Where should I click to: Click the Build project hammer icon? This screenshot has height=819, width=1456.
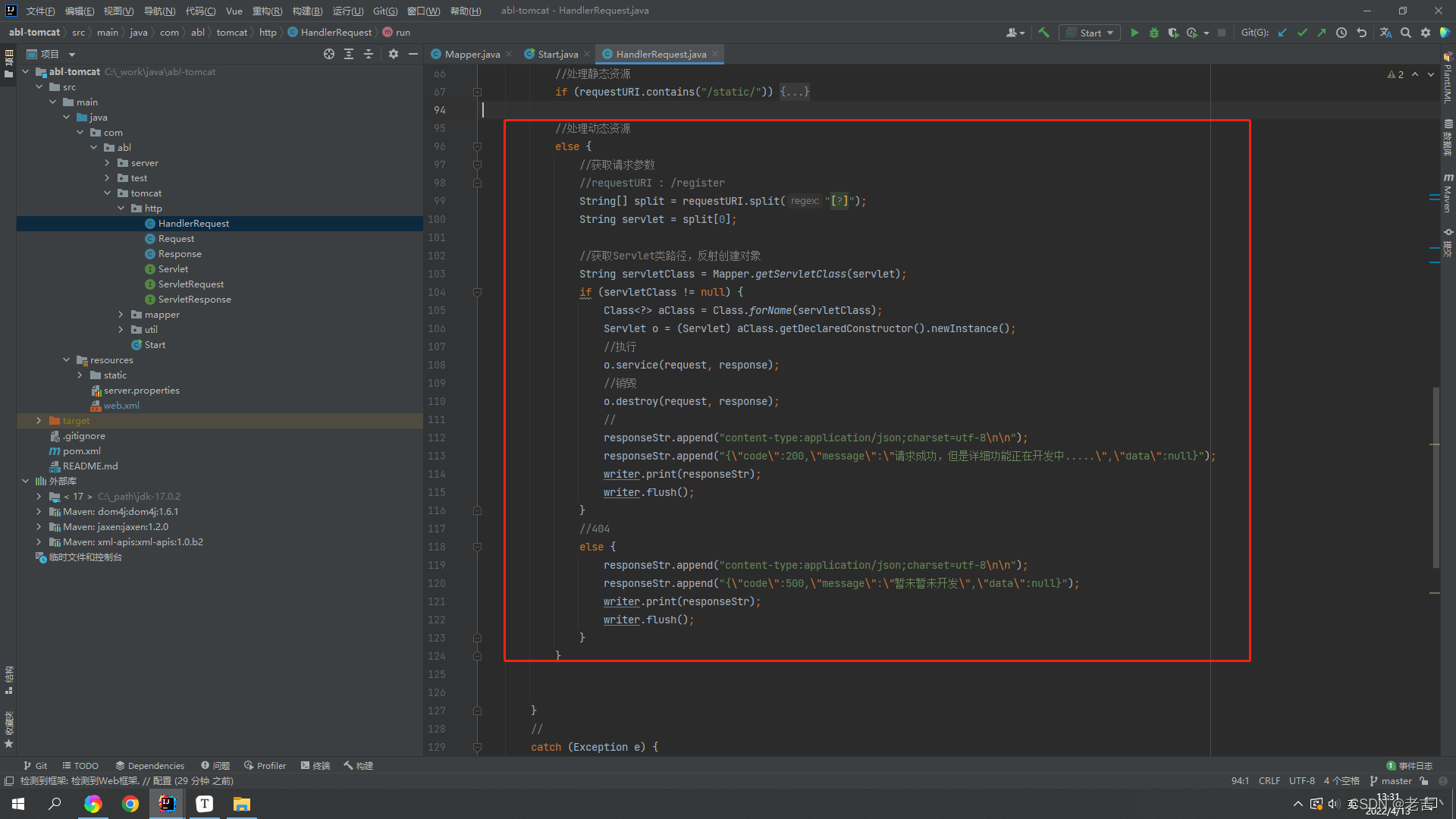(1044, 33)
